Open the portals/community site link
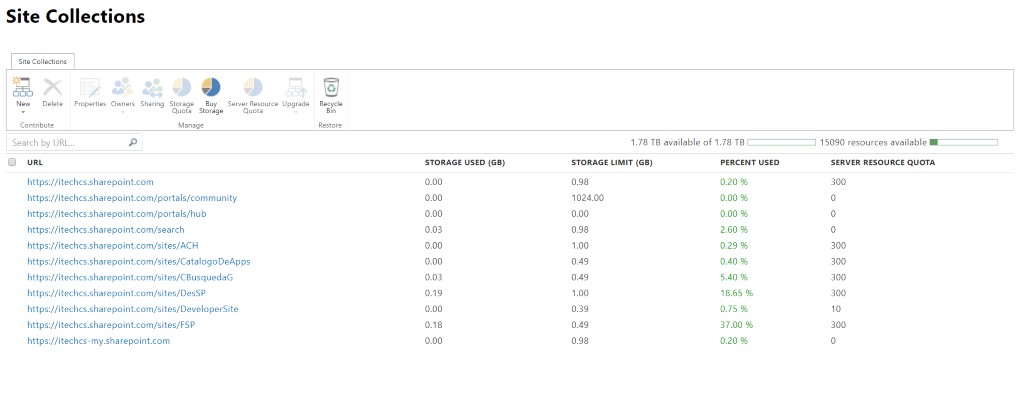This screenshot has height=394, width=1024. [132, 198]
